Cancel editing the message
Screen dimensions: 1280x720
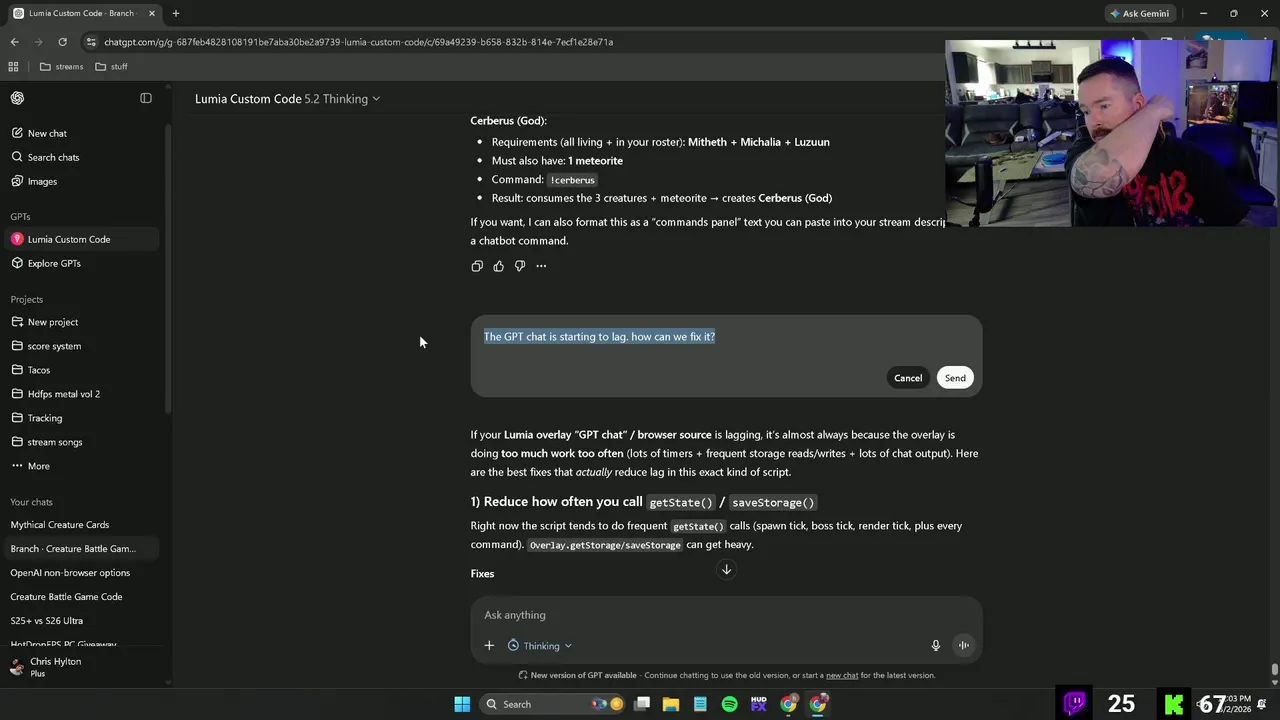908,378
